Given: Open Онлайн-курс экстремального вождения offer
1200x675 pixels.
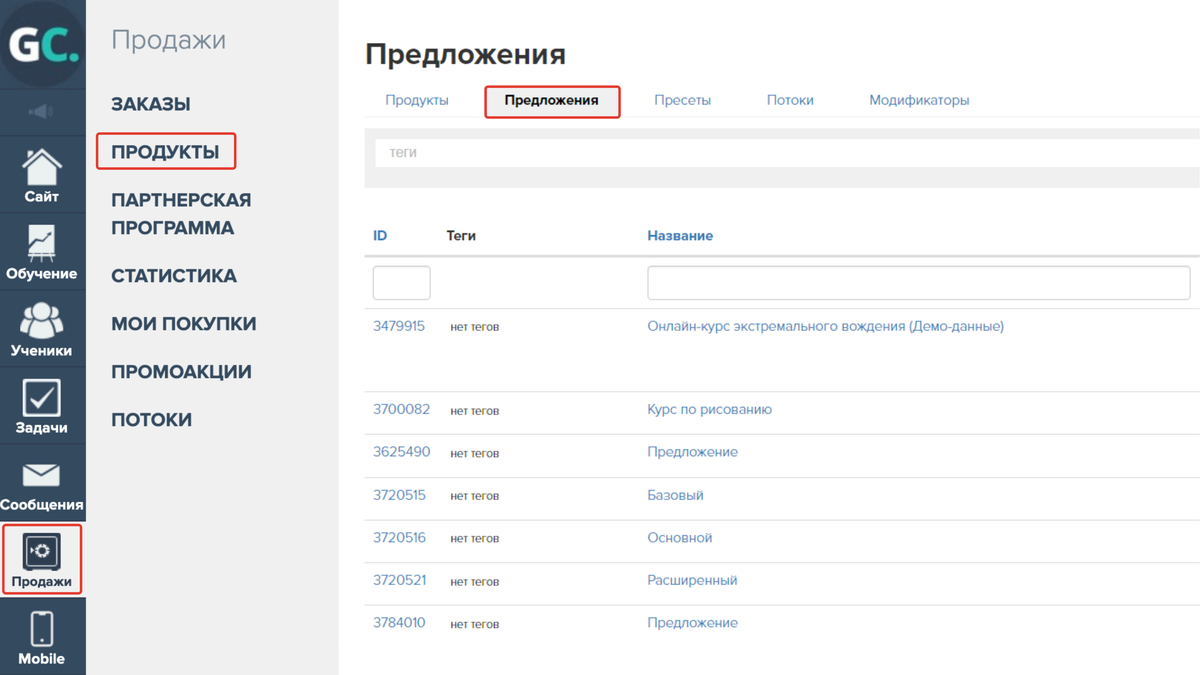Looking at the screenshot, I should pyautogui.click(x=826, y=326).
